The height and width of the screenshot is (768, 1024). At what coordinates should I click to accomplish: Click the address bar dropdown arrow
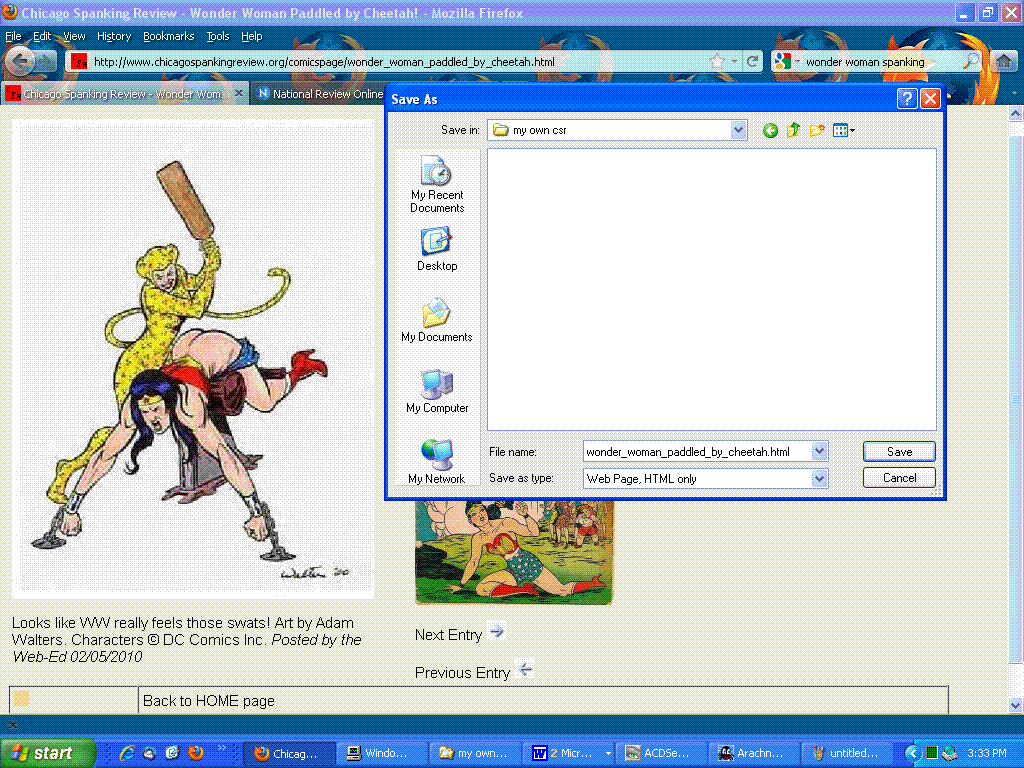click(x=735, y=62)
